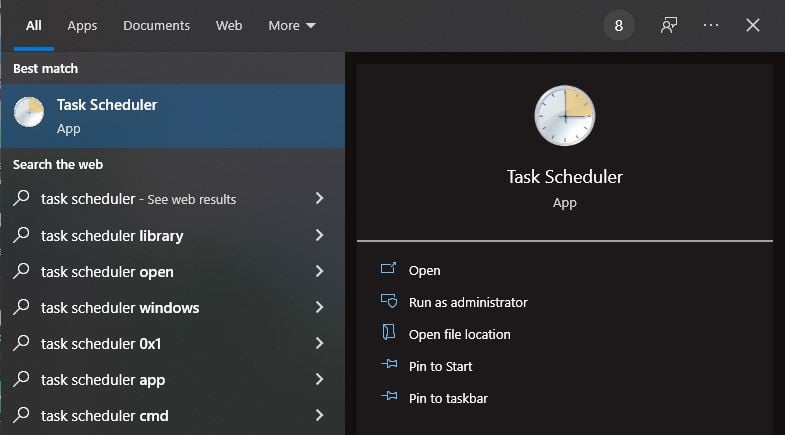
Task: Click the 'Search the web' heading
Action: coord(58,165)
